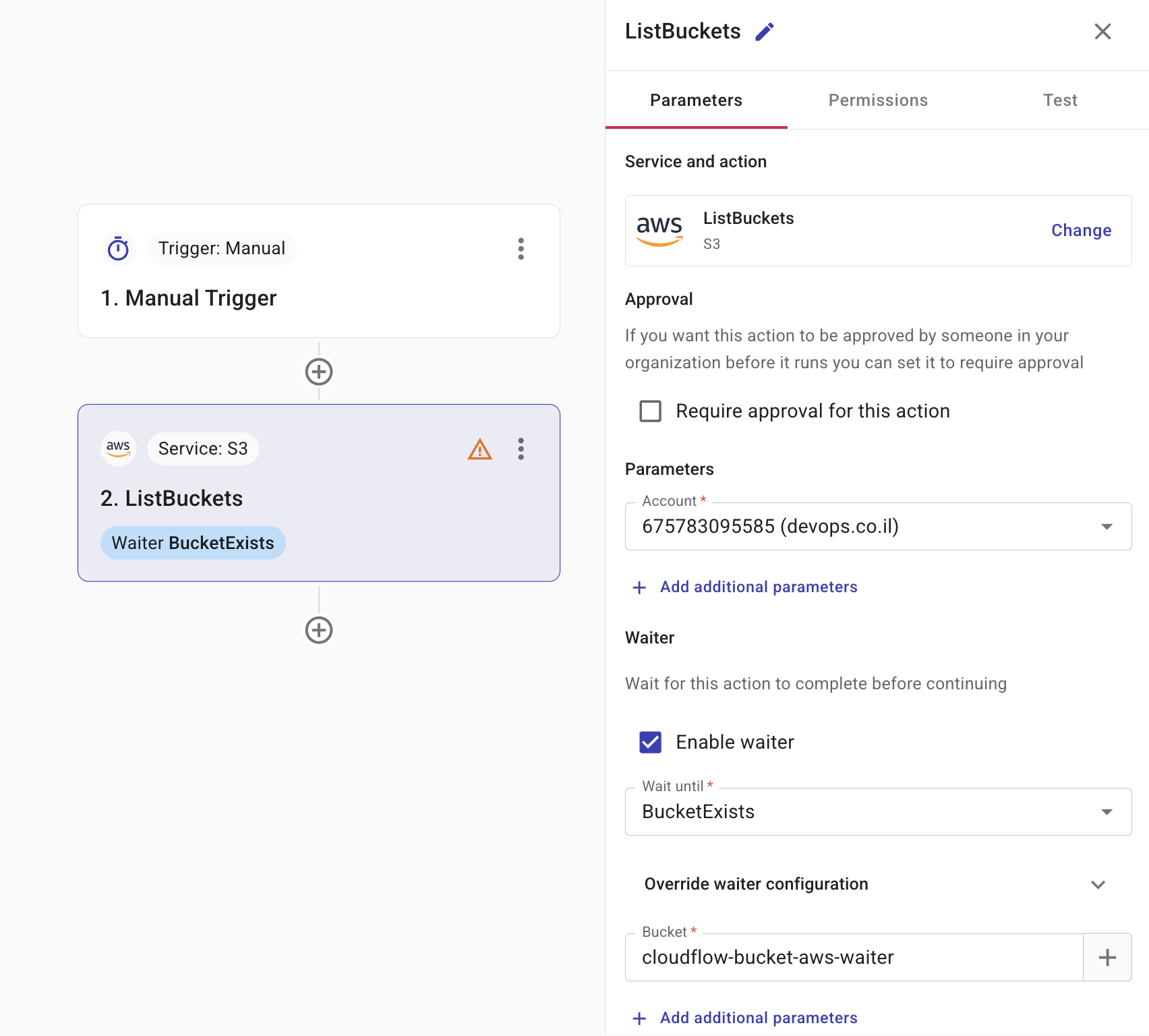1149x1036 pixels.
Task: Disable the Enable waiter checkbox
Action: pos(650,742)
